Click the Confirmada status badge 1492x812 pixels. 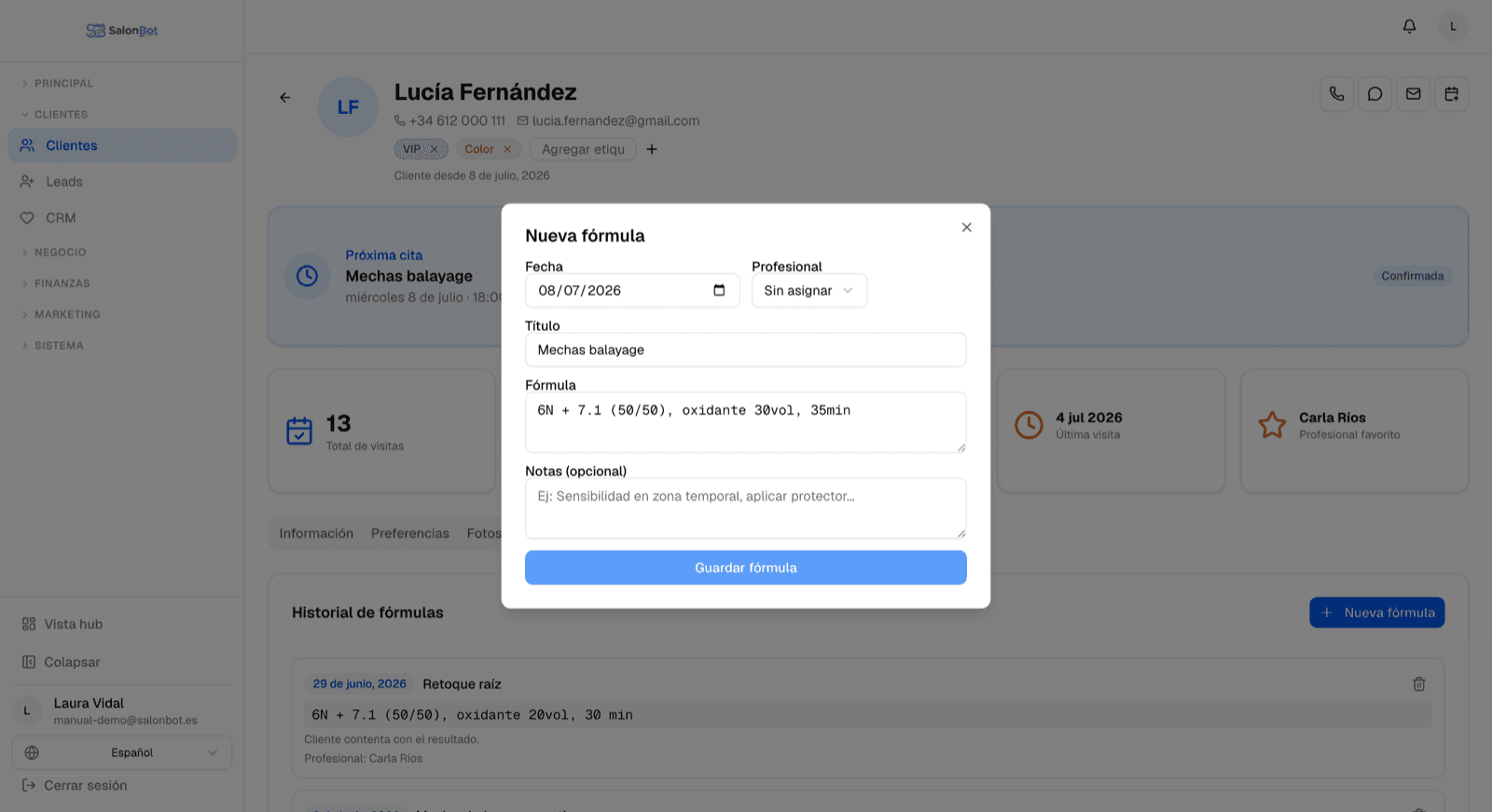1413,276
